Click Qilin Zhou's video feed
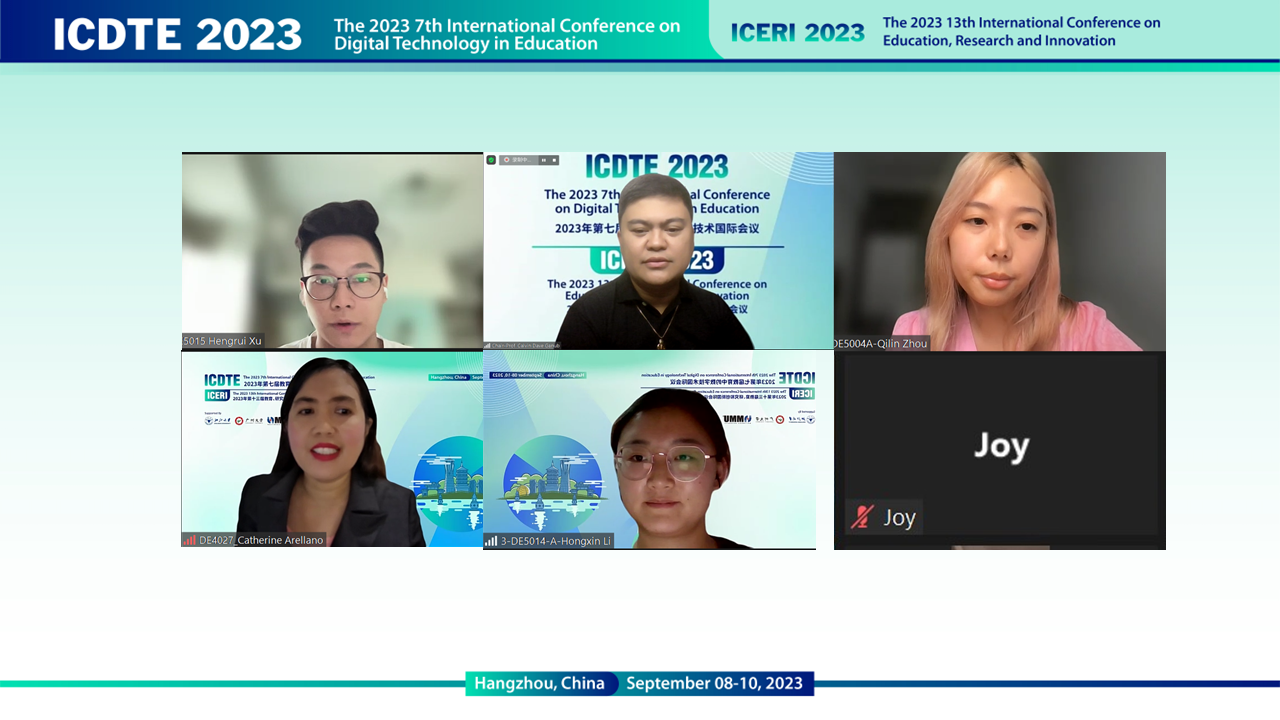This screenshot has height=720, width=1280. [x=1000, y=250]
